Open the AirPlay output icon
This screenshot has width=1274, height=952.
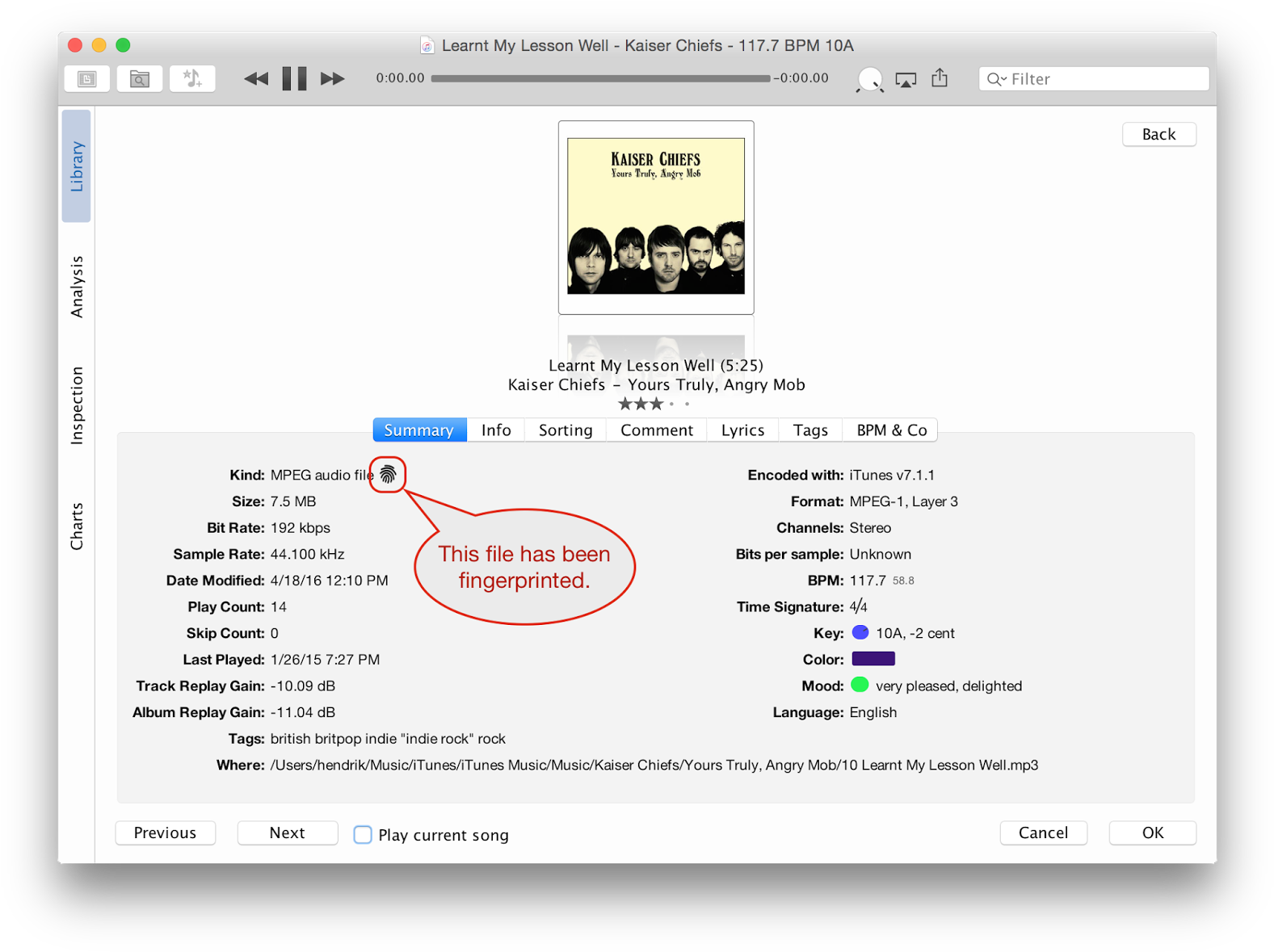[906, 79]
